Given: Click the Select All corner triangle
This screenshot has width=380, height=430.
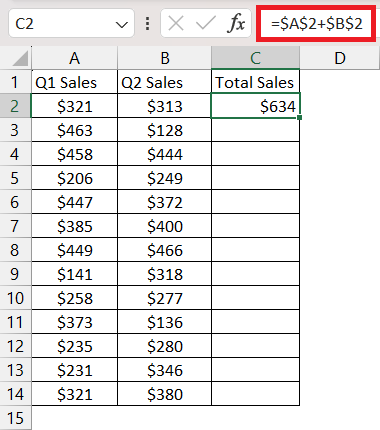Looking at the screenshot, I should tap(20, 59).
